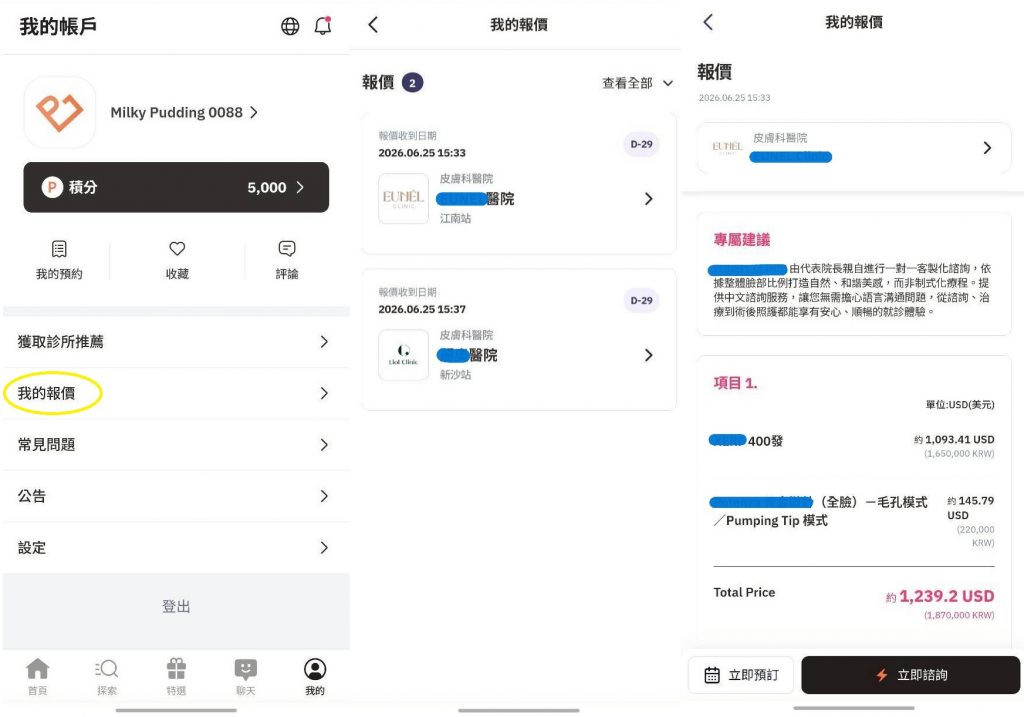This screenshot has height=717, width=1024.
Task: Click chevron beside 設定
Action: (324, 548)
